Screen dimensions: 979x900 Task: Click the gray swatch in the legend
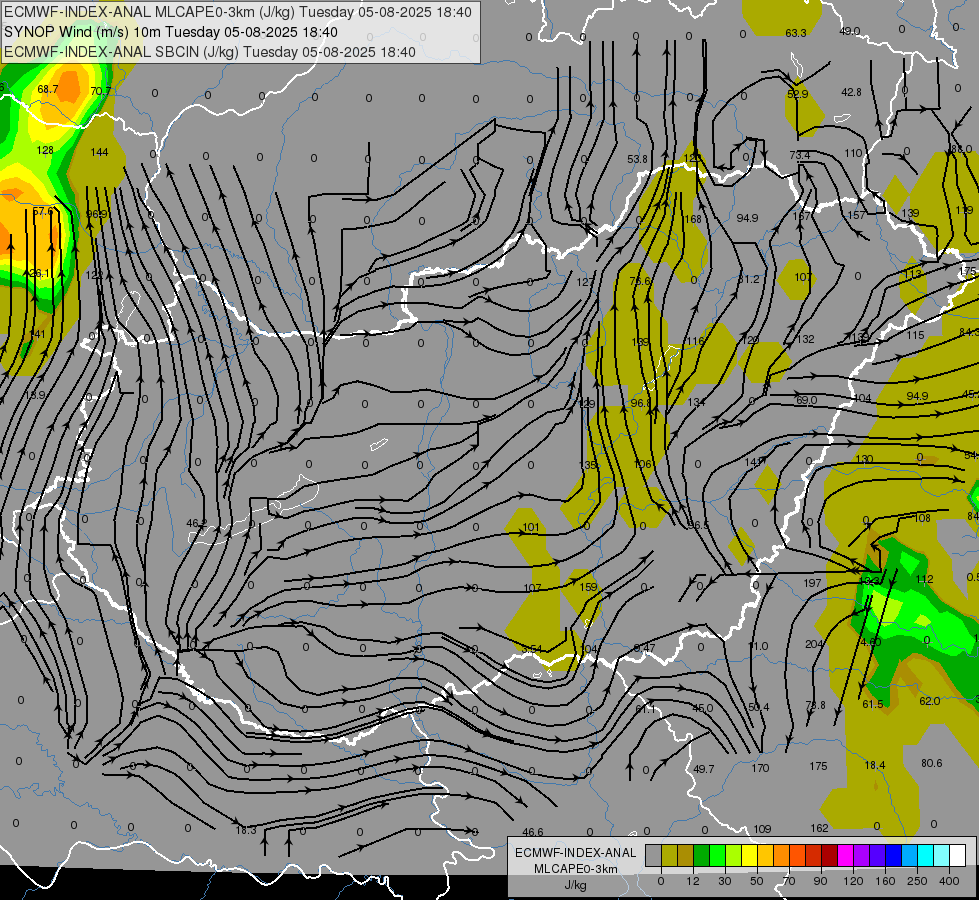tap(654, 855)
